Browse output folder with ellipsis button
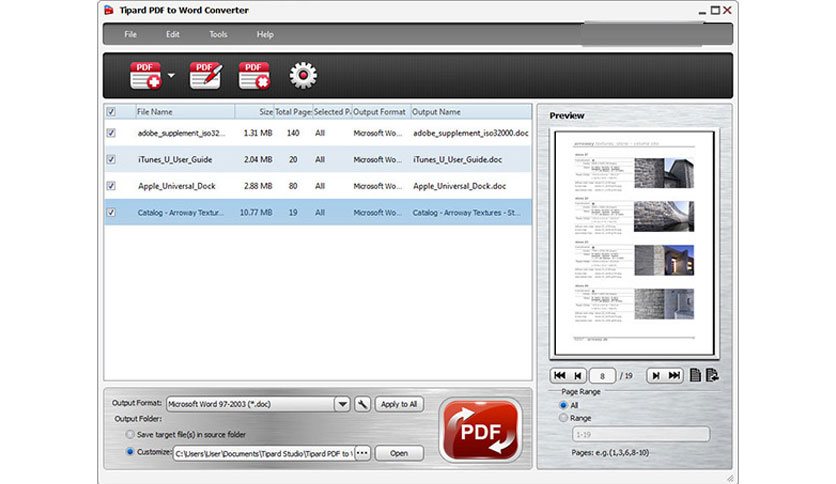The height and width of the screenshot is (484, 836). pyautogui.click(x=363, y=453)
